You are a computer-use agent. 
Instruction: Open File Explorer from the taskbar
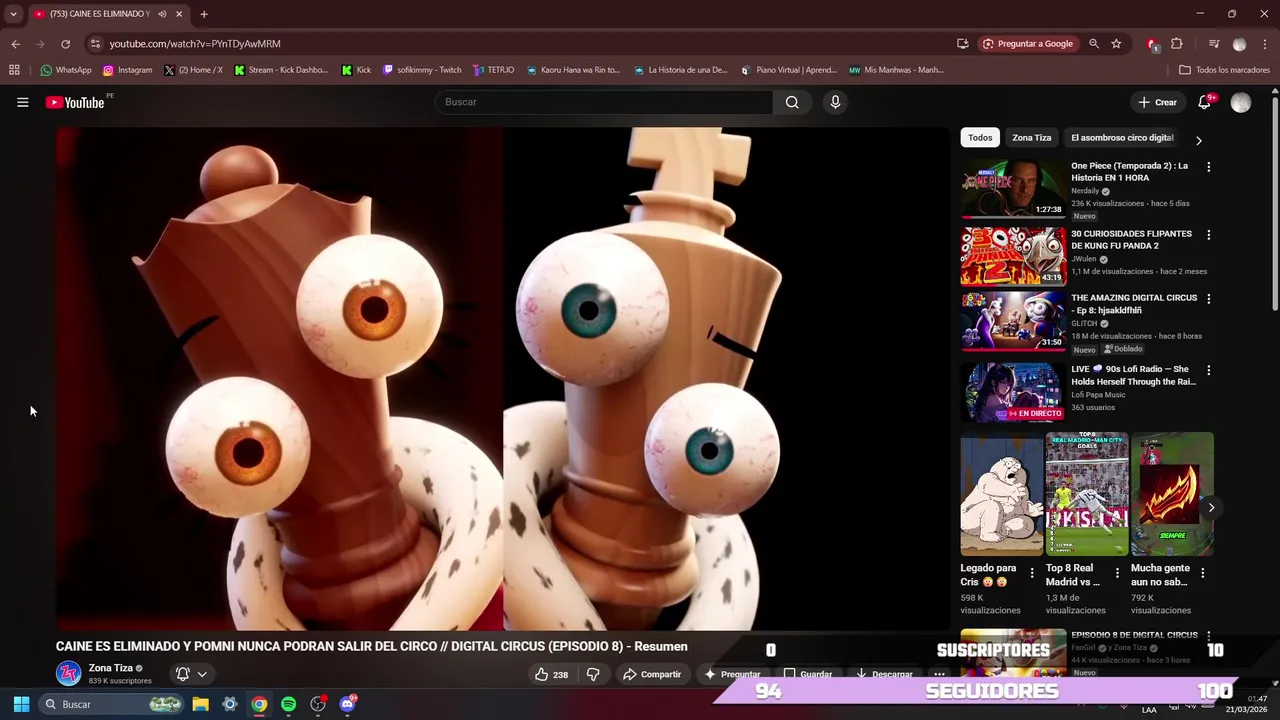[x=200, y=704]
